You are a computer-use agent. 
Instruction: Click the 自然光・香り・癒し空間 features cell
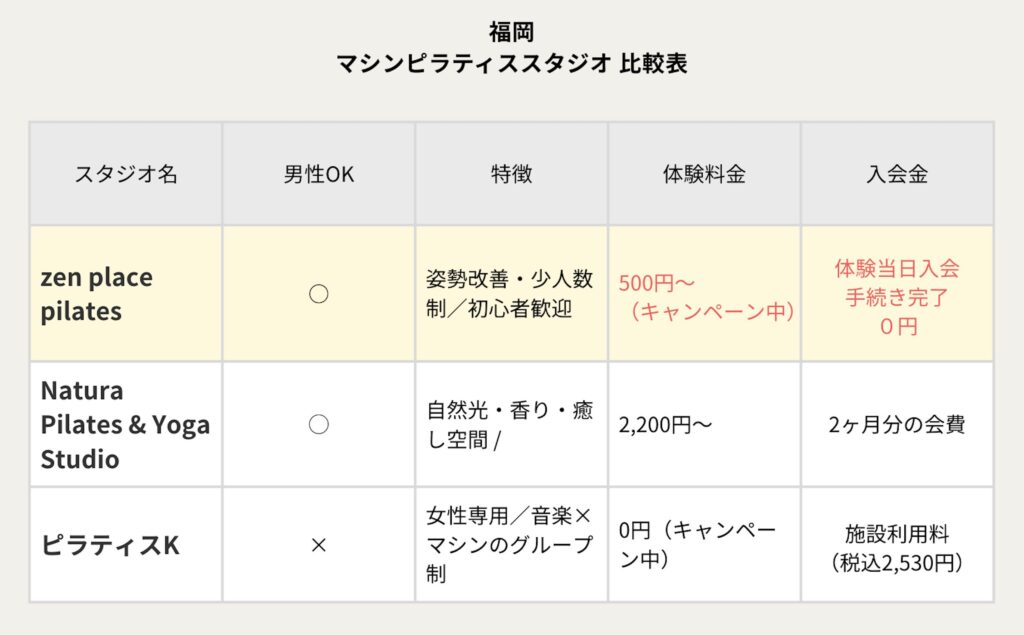(x=510, y=425)
